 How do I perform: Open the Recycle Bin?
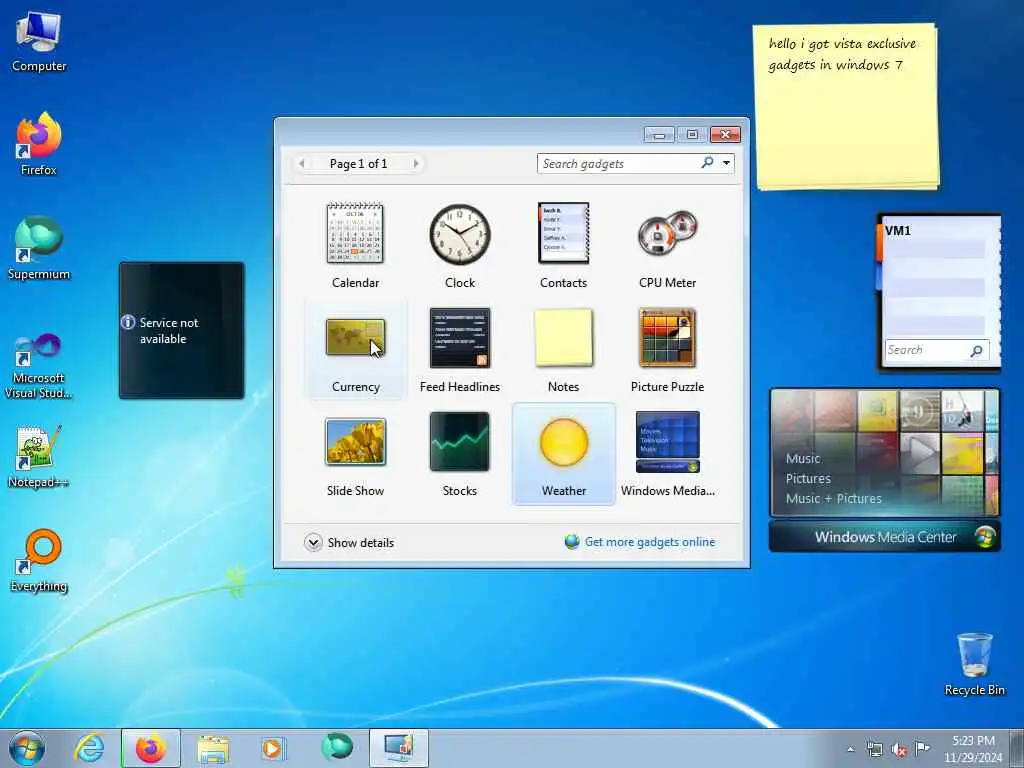tap(974, 664)
